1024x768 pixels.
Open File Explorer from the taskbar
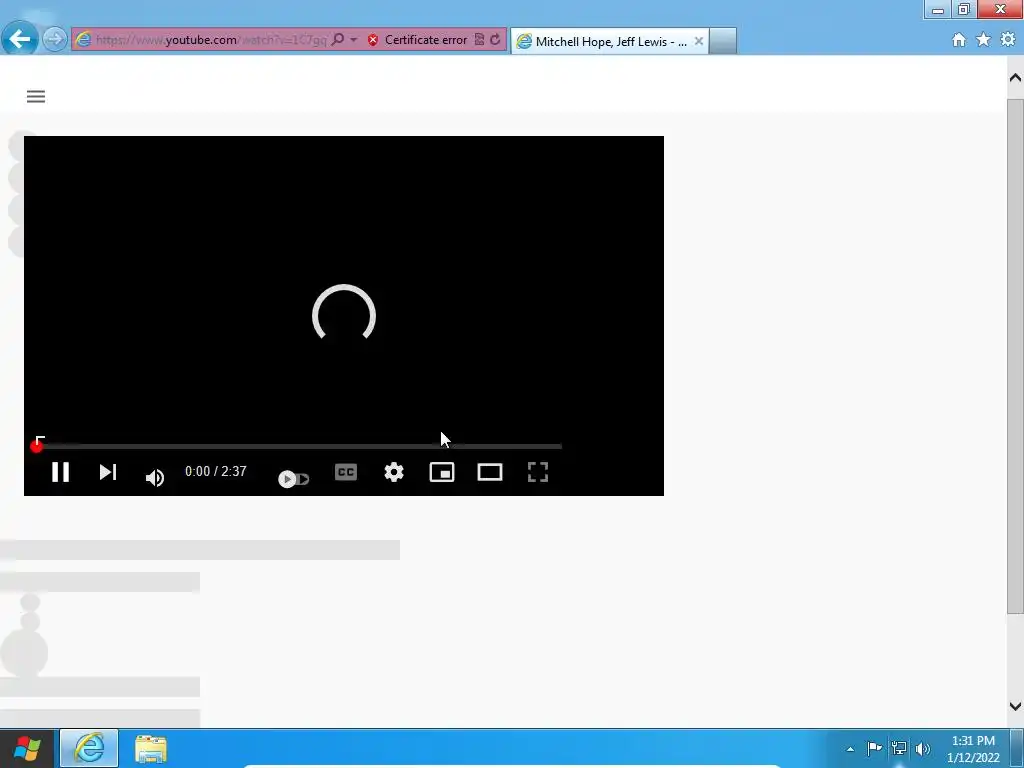151,749
